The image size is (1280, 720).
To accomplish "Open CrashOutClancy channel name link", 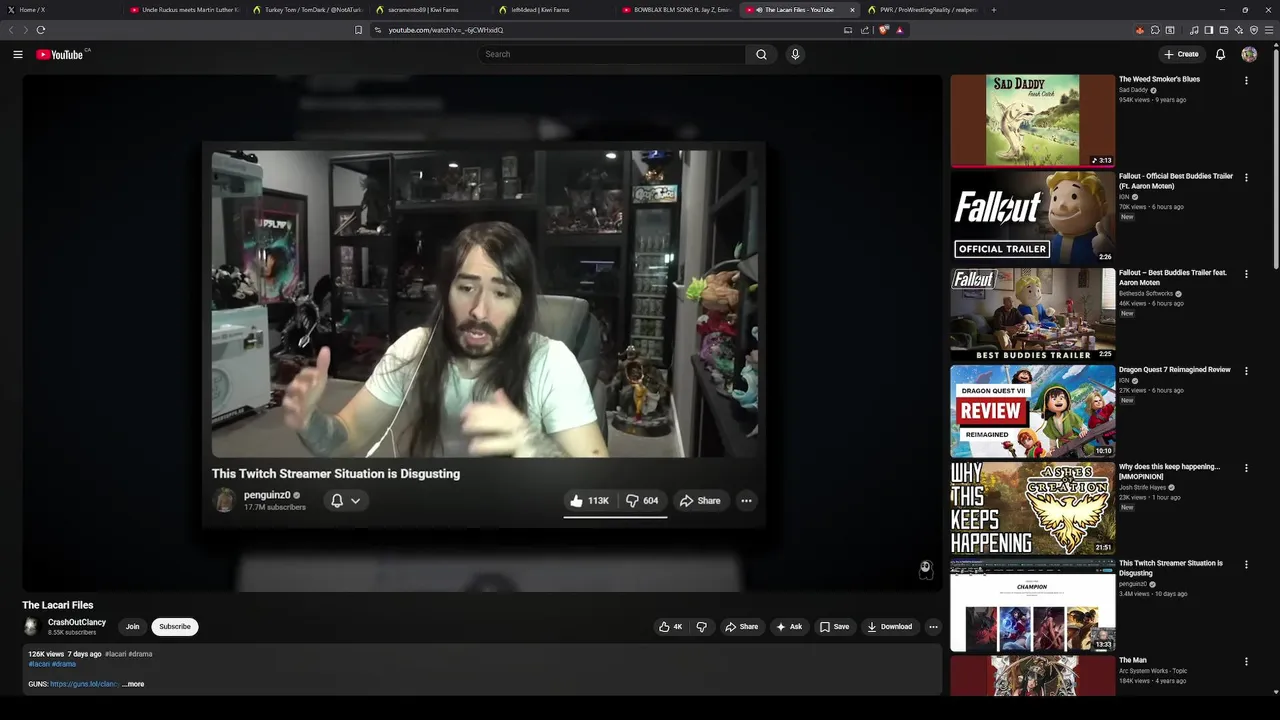I will (77, 622).
